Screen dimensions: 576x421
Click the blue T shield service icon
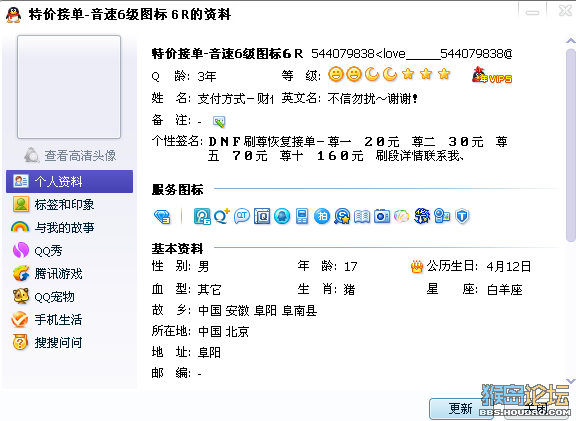(x=462, y=216)
